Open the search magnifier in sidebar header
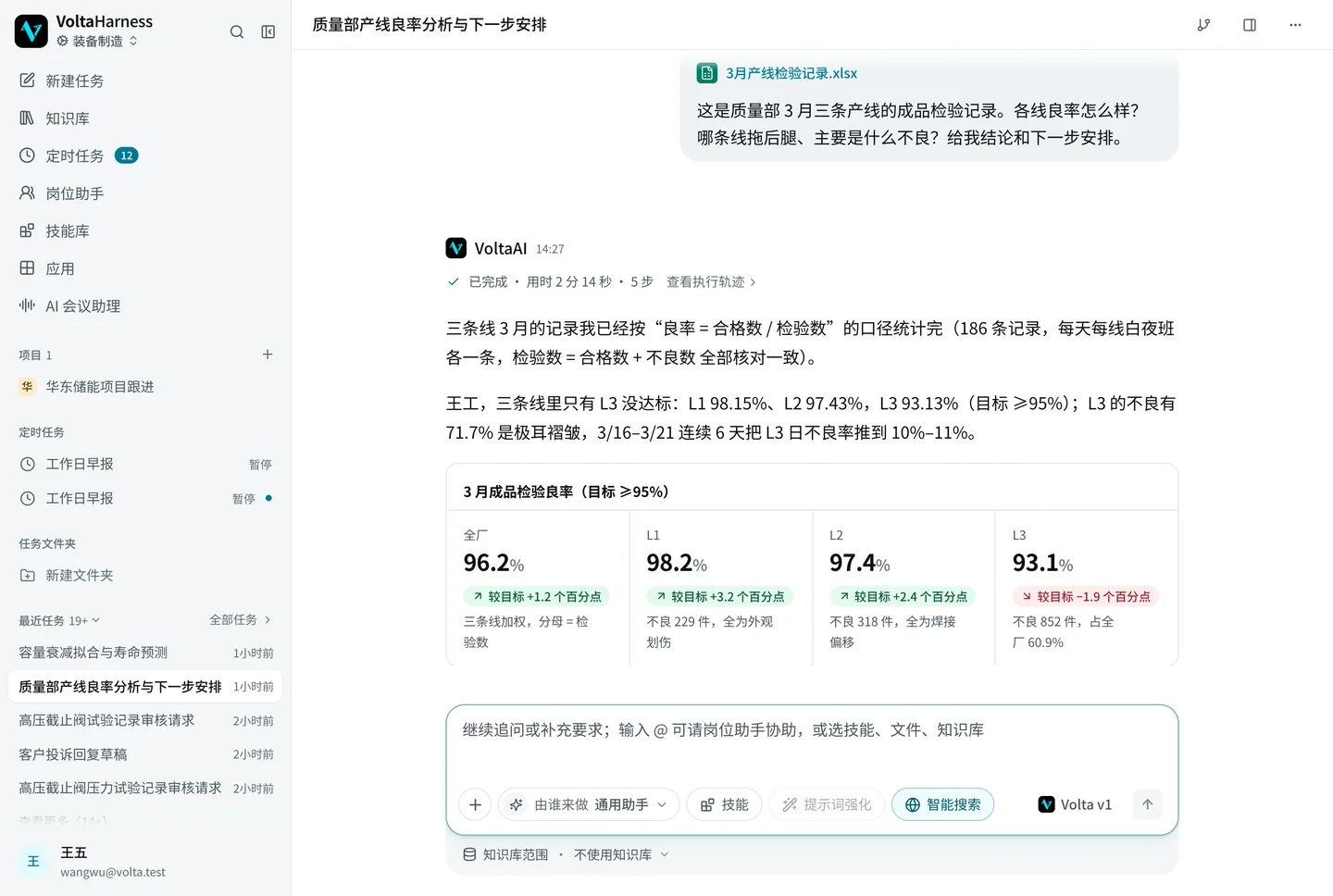The image size is (1333, 896). pyautogui.click(x=237, y=31)
